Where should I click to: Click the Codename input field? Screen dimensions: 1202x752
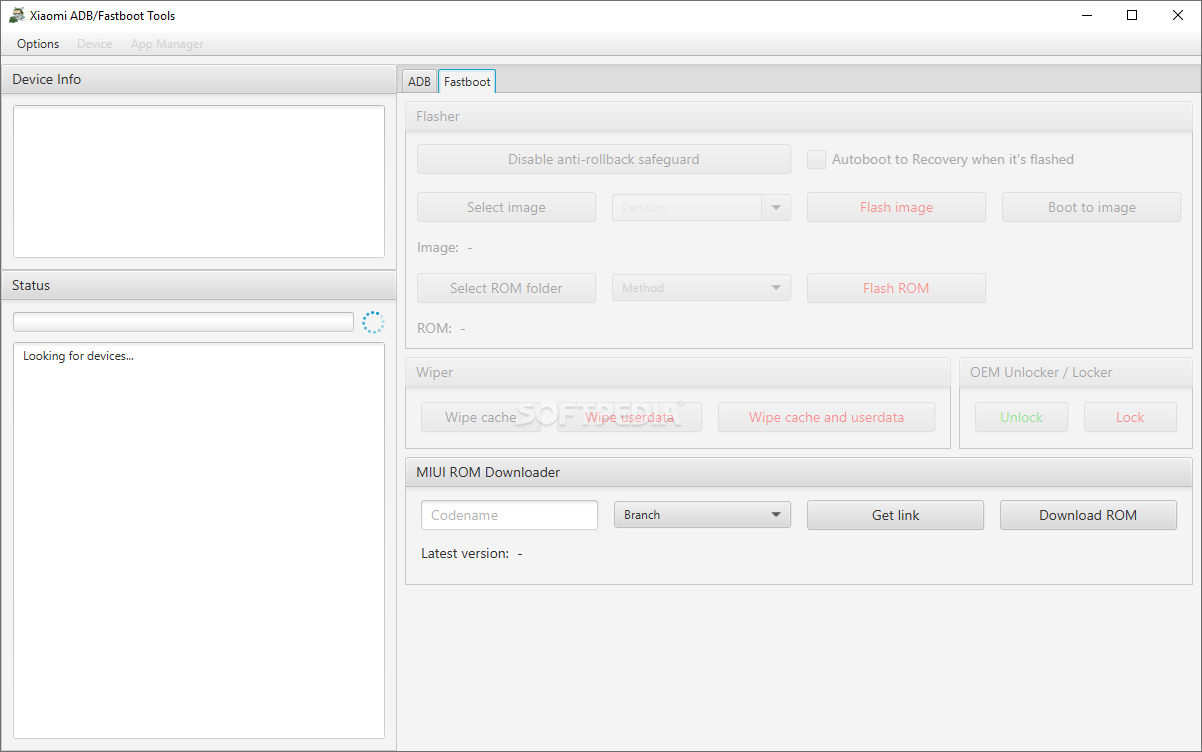click(509, 515)
